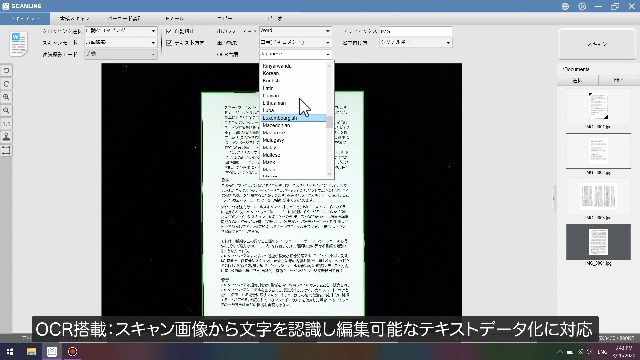Click the language list scroll down arrow
Viewport: 640px width, 360px height.
coord(330,174)
